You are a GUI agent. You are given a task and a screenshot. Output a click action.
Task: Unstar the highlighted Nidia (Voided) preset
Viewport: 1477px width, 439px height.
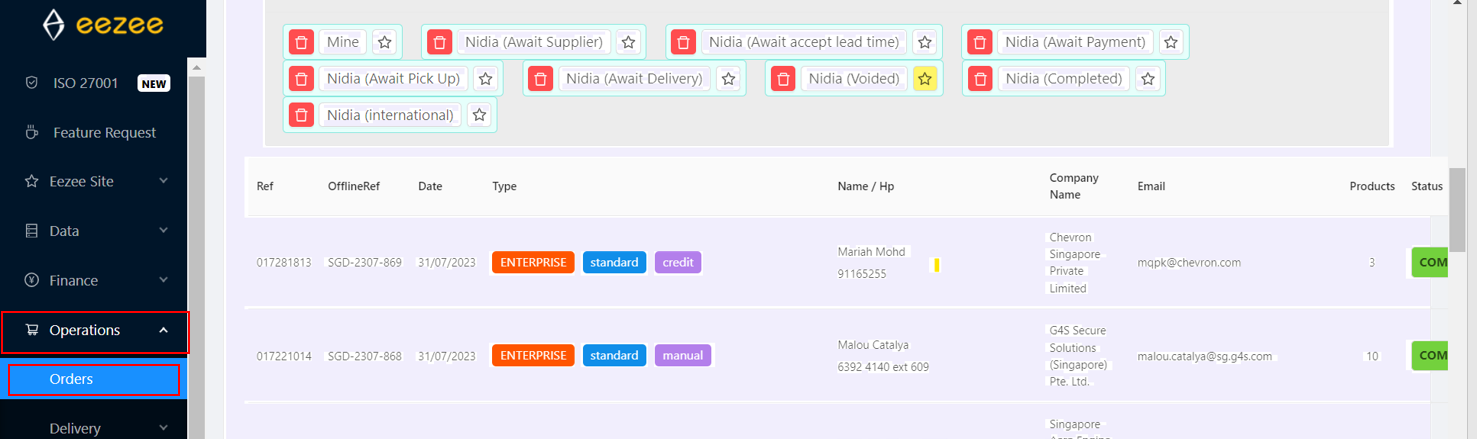click(925, 78)
